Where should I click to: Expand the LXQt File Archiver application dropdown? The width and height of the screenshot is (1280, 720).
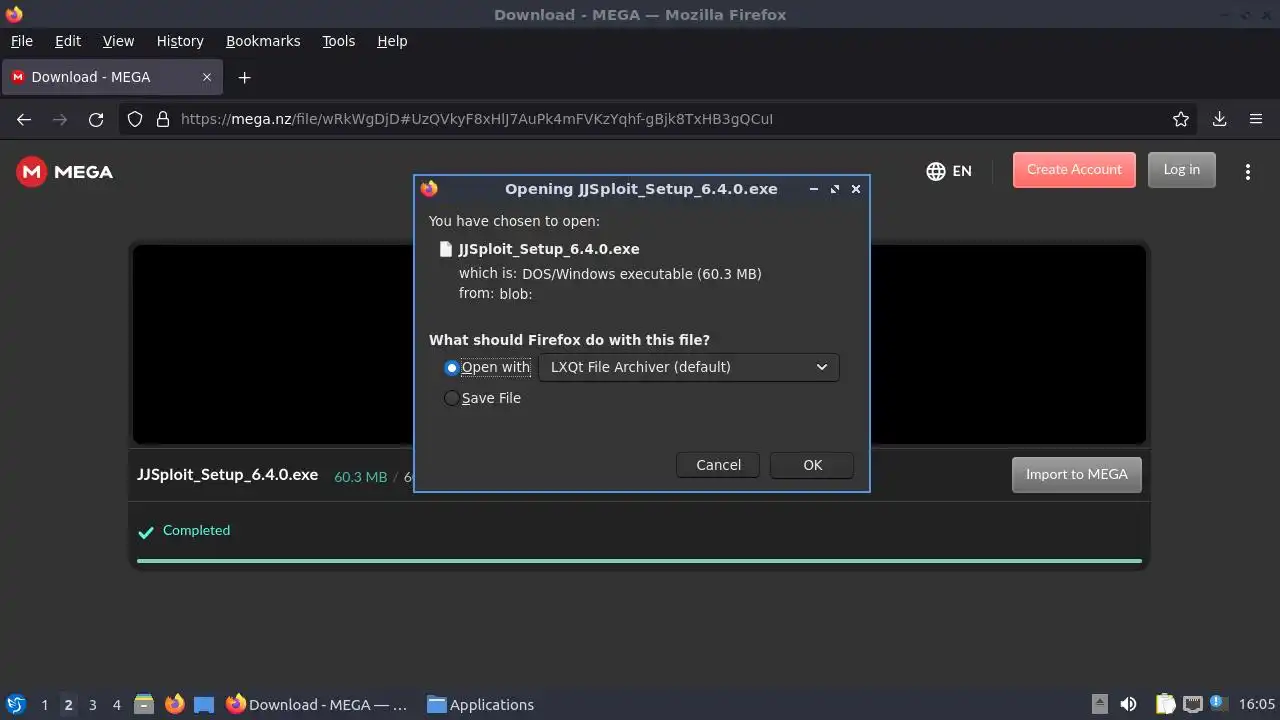click(x=688, y=367)
